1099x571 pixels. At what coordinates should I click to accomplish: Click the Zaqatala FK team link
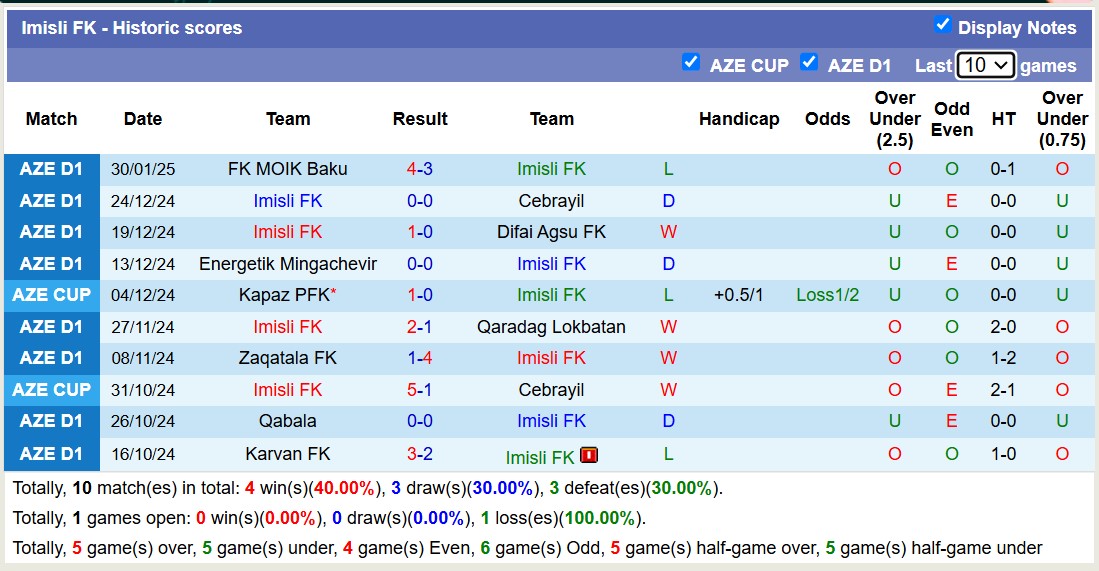288,358
